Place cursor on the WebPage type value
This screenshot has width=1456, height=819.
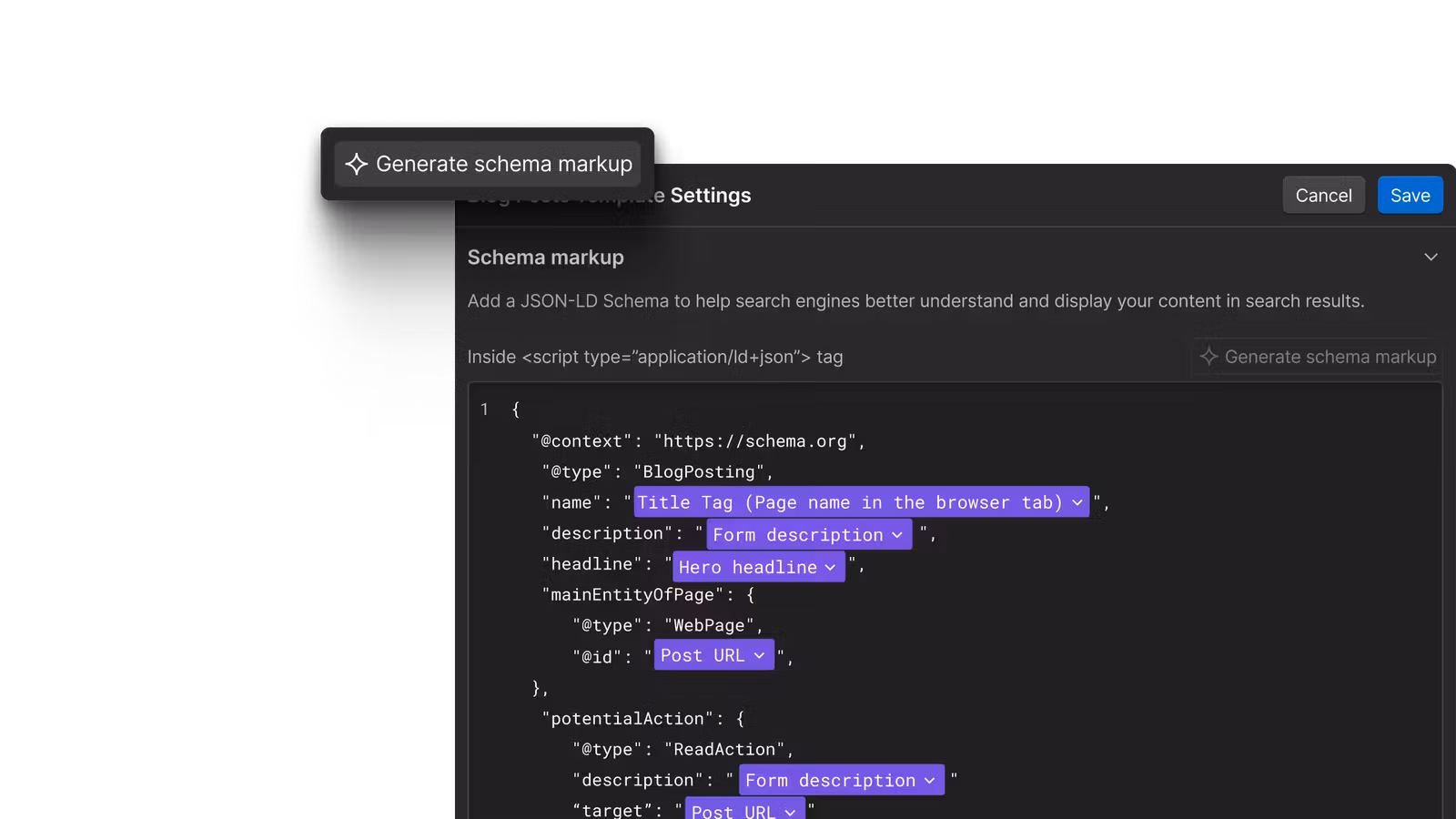[709, 625]
